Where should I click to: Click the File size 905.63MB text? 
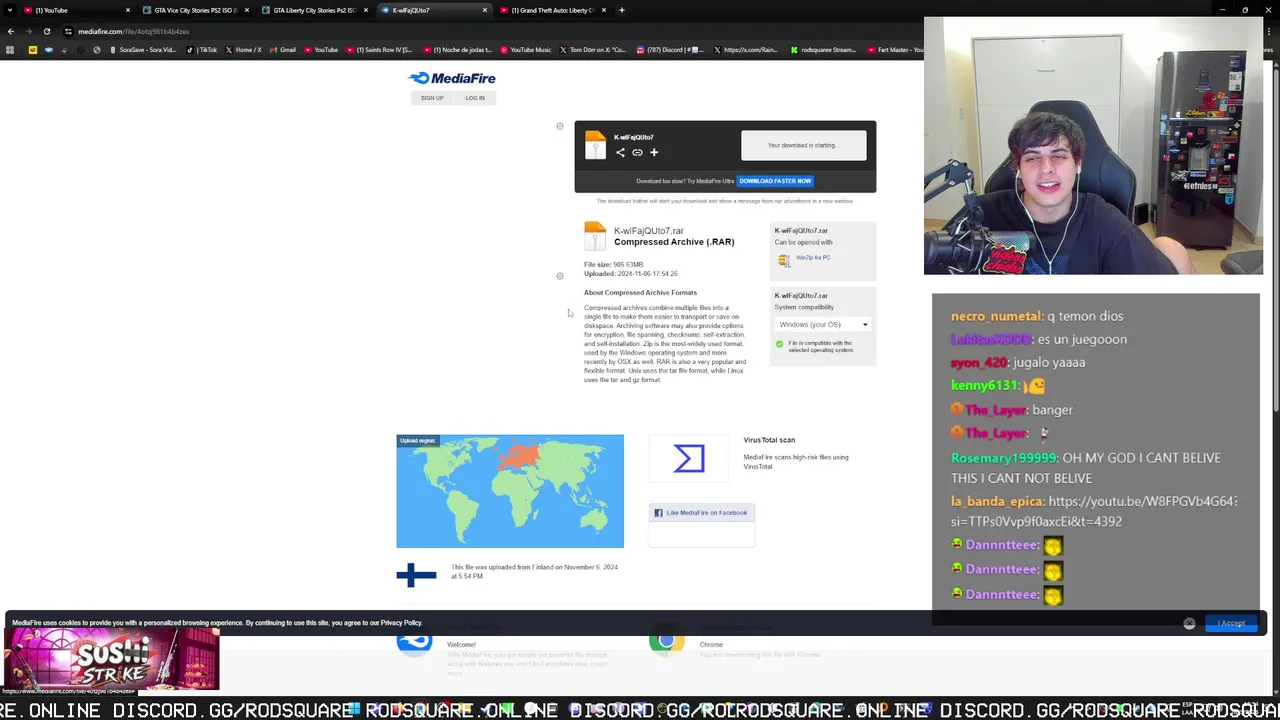pyautogui.click(x=614, y=265)
